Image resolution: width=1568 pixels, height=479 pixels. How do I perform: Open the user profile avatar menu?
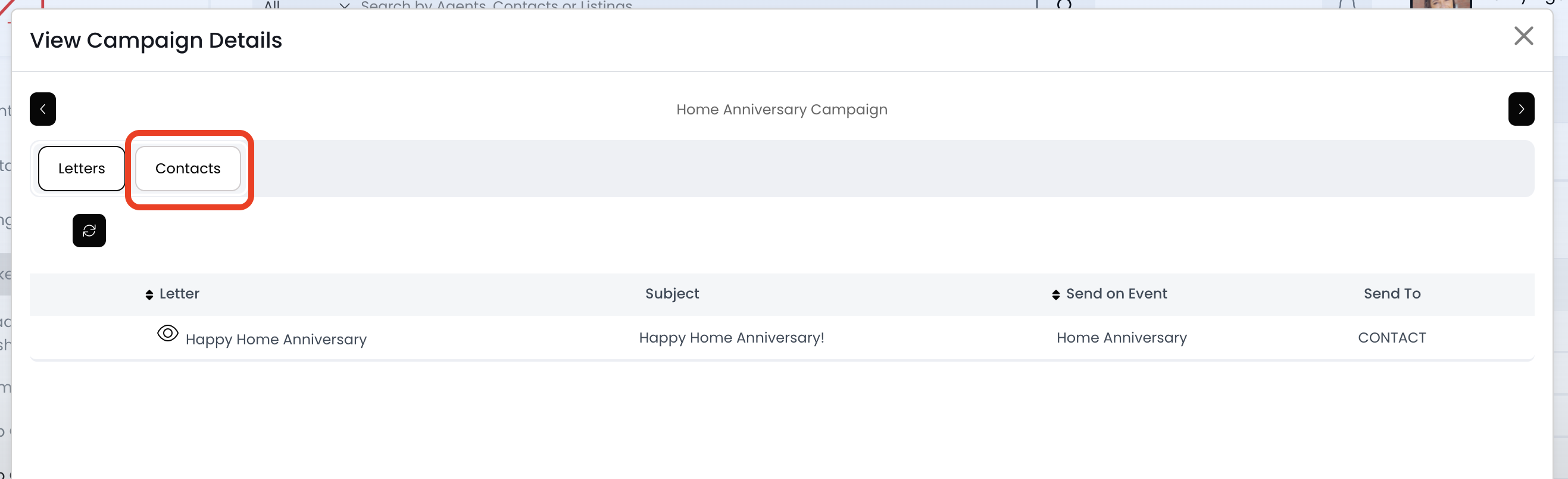1440,4
